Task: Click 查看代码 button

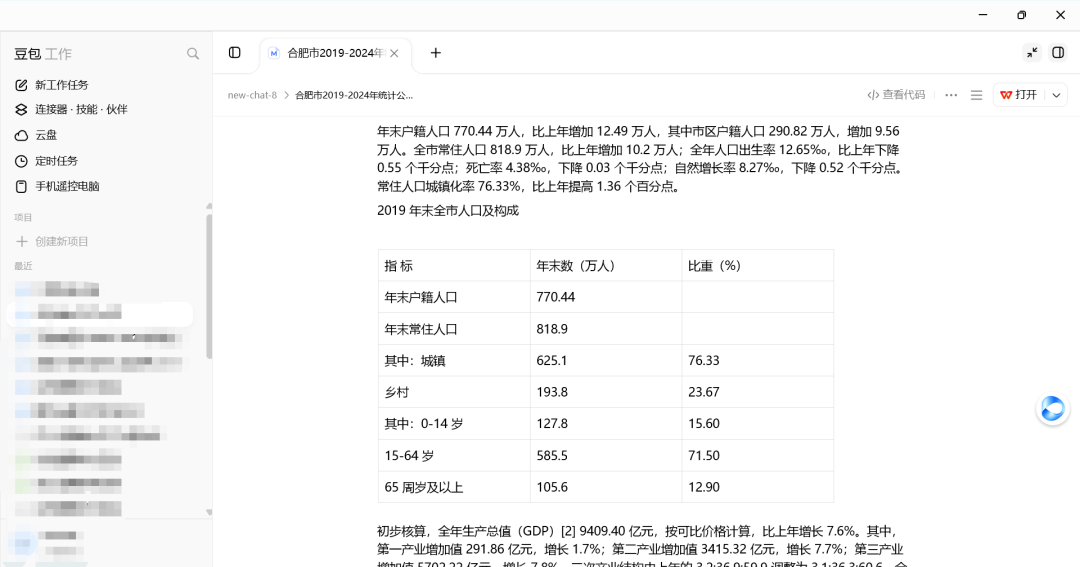Action: (896, 94)
